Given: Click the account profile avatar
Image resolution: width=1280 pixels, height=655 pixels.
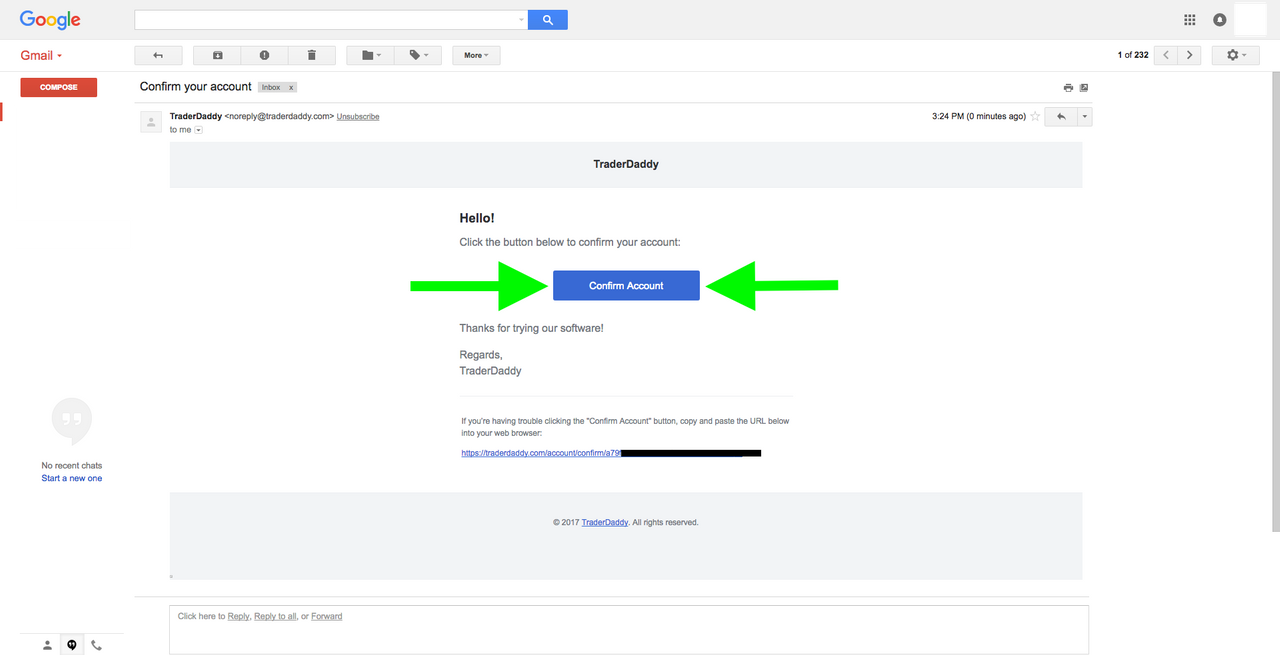Looking at the screenshot, I should point(1251,20).
